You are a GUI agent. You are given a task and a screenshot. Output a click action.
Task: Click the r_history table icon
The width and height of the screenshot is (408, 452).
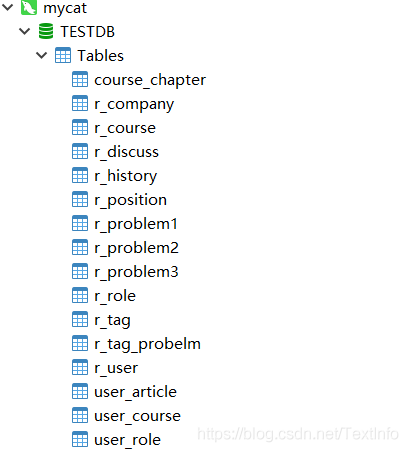pyautogui.click(x=80, y=175)
